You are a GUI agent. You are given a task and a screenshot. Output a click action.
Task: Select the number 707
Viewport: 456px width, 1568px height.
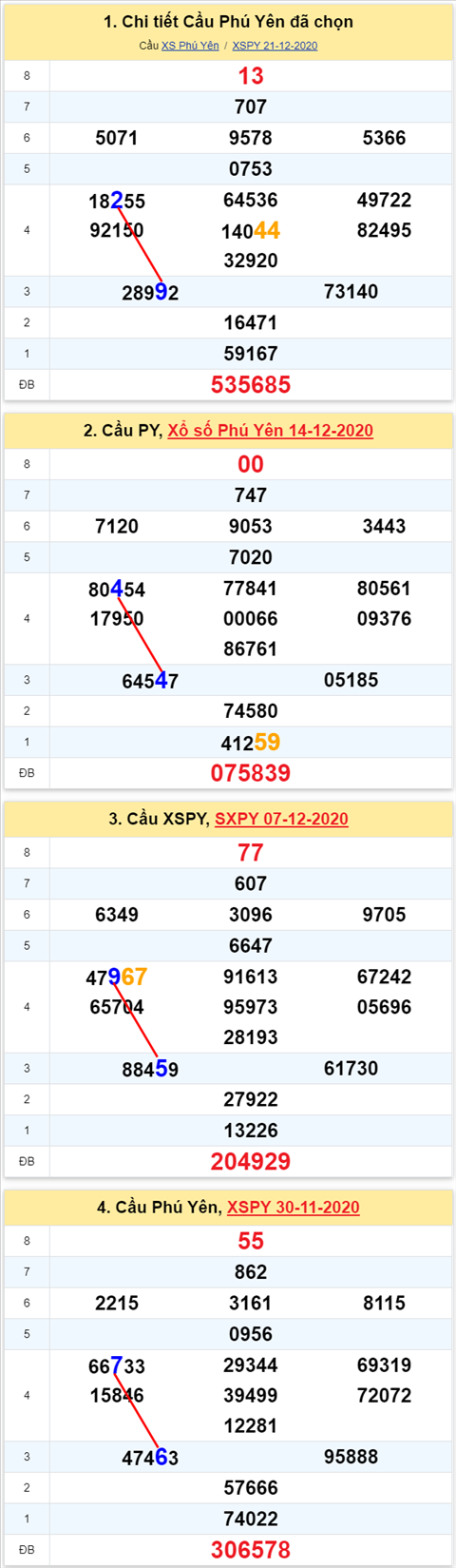point(251,106)
